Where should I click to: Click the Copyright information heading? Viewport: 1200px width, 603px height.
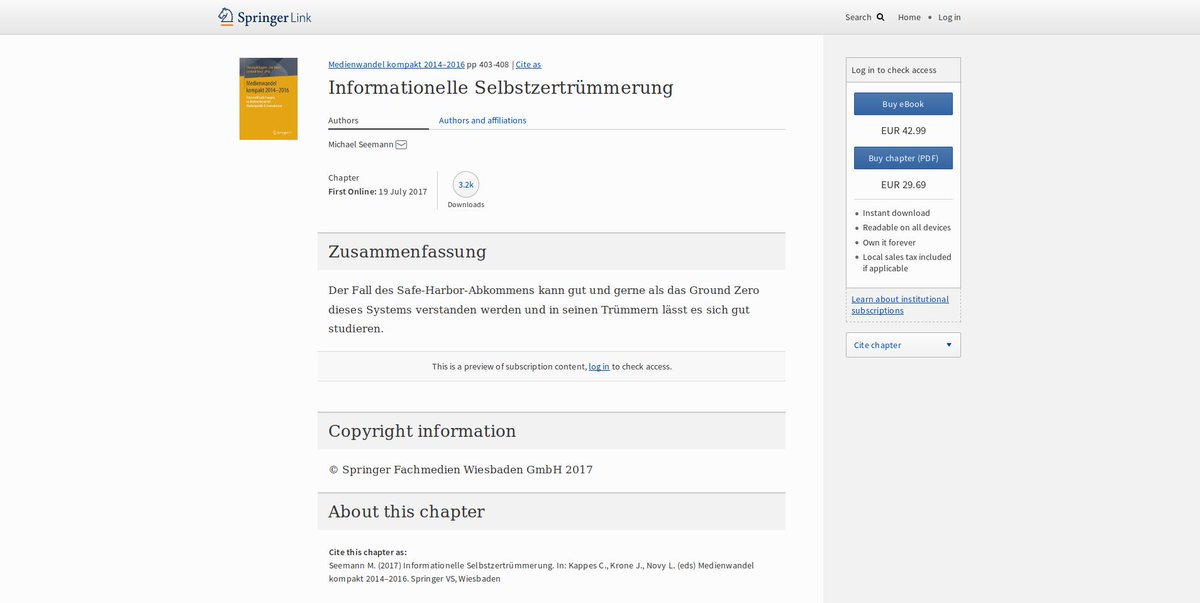pyautogui.click(x=422, y=431)
